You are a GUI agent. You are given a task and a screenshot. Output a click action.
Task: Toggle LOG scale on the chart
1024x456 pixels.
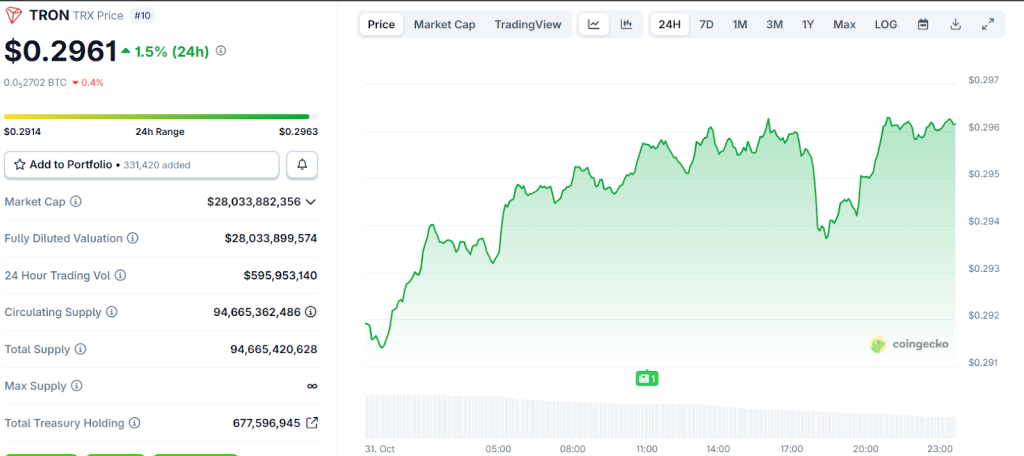coord(885,24)
